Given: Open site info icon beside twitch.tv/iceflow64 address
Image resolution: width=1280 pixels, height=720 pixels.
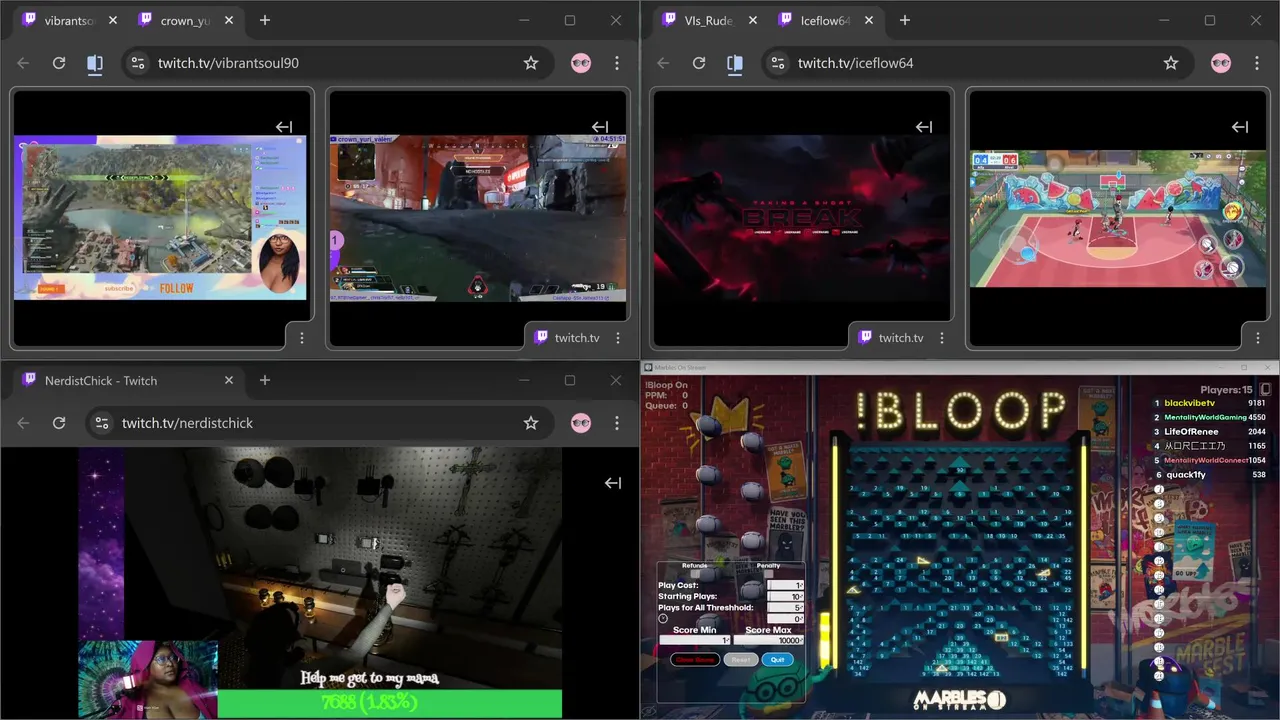Looking at the screenshot, I should click(x=778, y=63).
